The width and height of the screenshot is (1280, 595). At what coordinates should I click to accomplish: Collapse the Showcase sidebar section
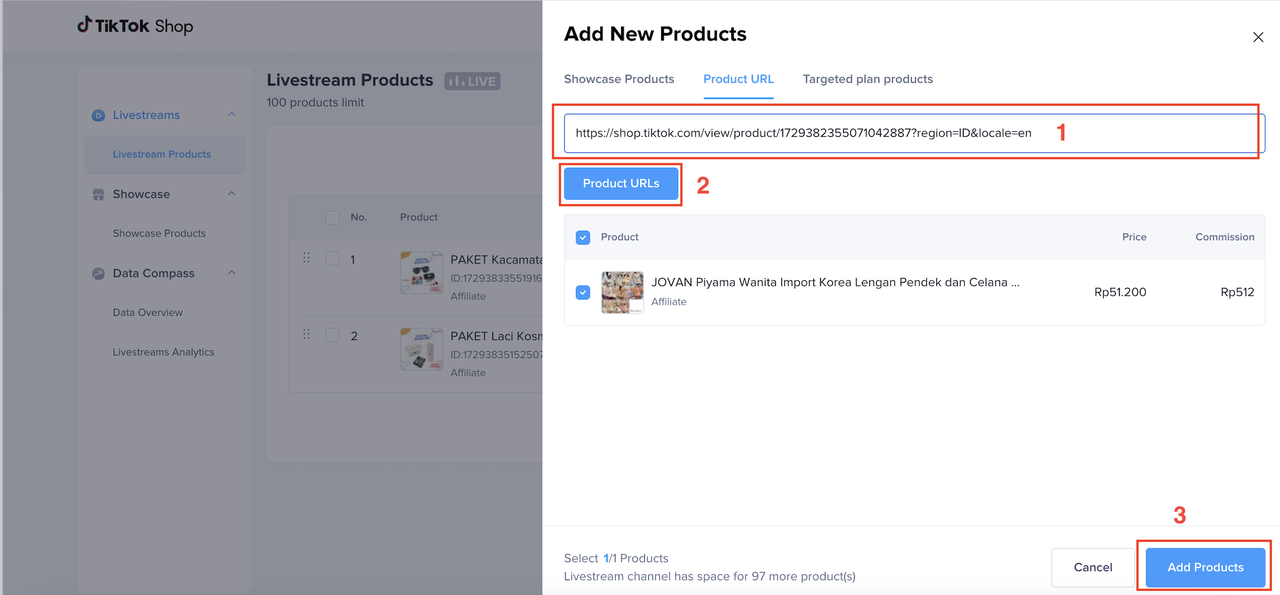[x=231, y=193]
